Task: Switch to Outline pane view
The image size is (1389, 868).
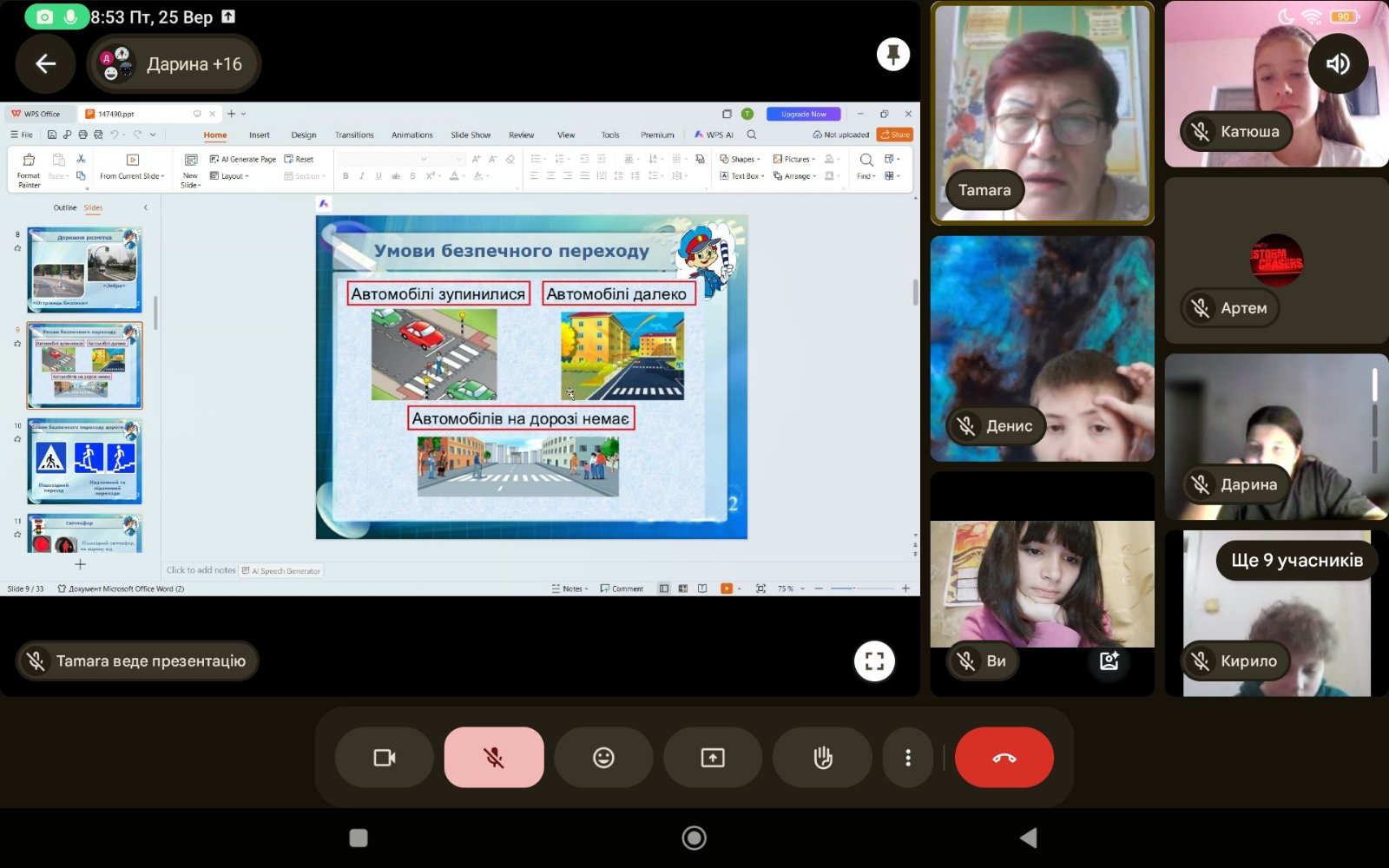Action: (65, 208)
